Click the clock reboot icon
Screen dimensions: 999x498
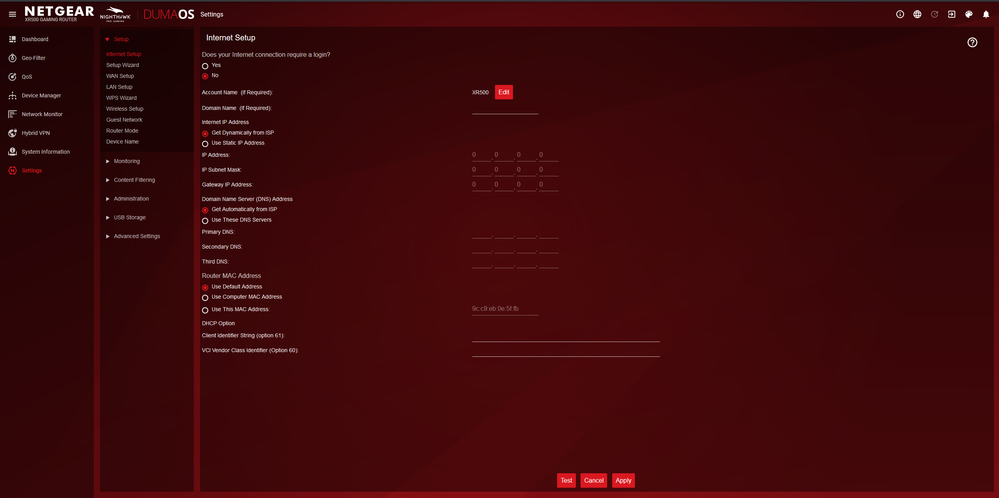click(x=935, y=14)
